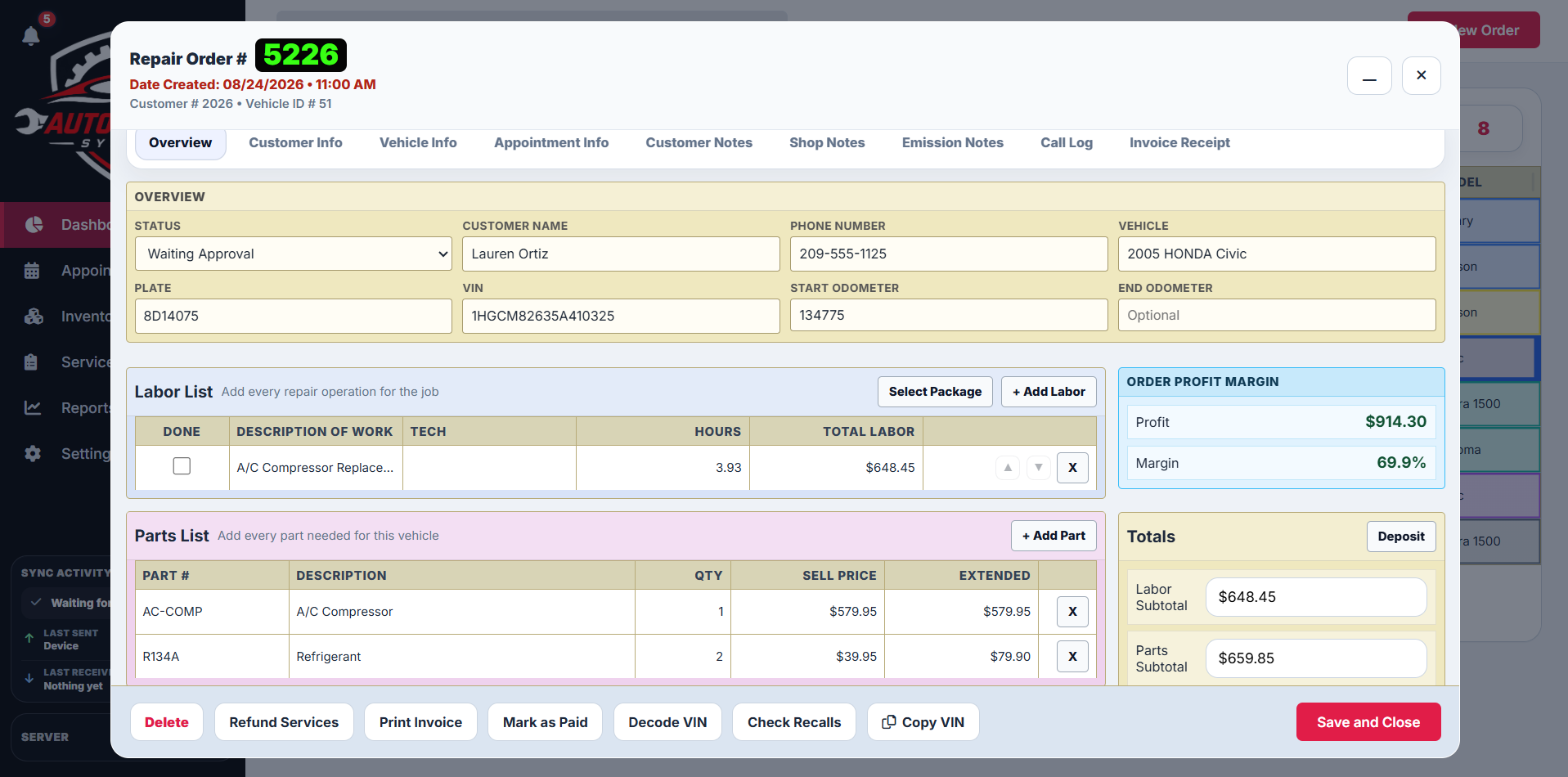The image size is (1568, 777).
Task: Mark A/C Compressor labor as done
Action: (x=182, y=466)
